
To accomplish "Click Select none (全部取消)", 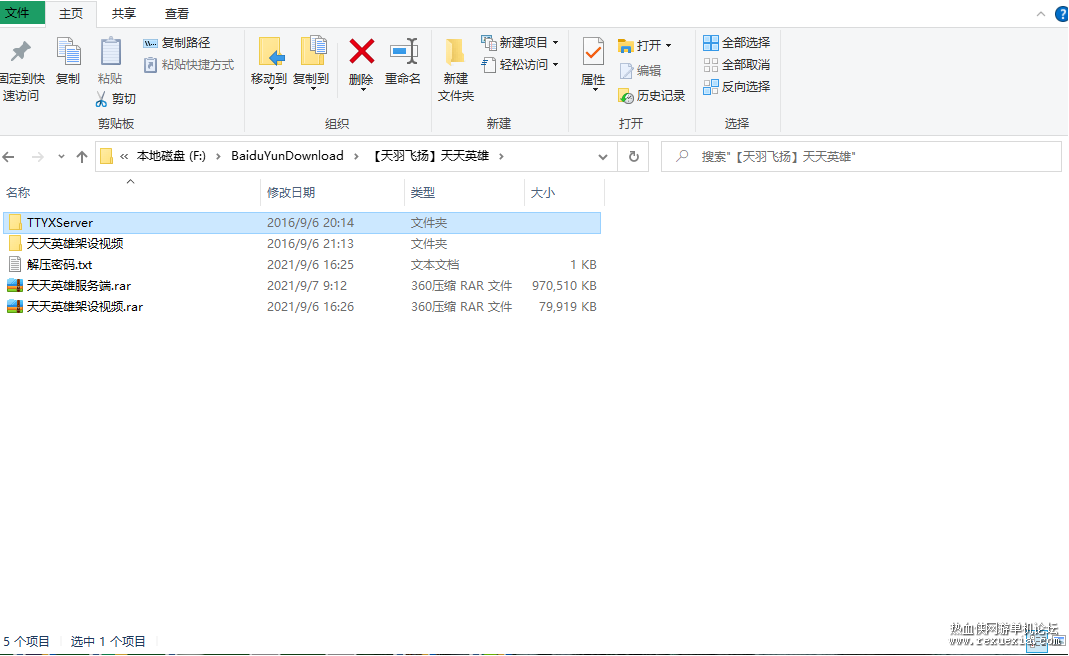I will pyautogui.click(x=736, y=65).
